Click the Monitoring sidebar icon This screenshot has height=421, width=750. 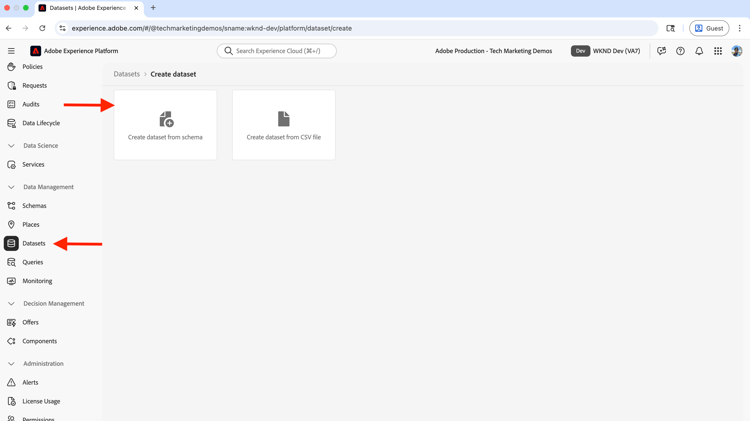click(x=11, y=281)
